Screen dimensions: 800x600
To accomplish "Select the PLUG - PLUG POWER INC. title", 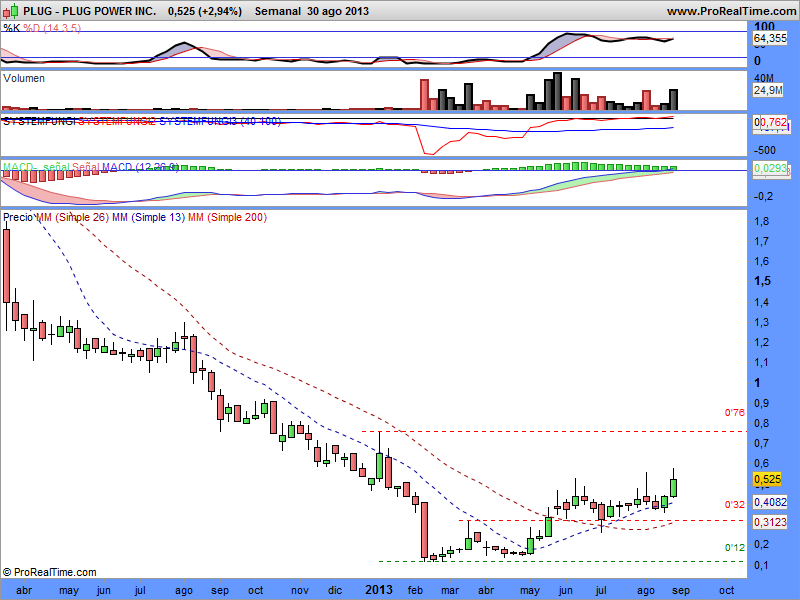I will [x=90, y=11].
